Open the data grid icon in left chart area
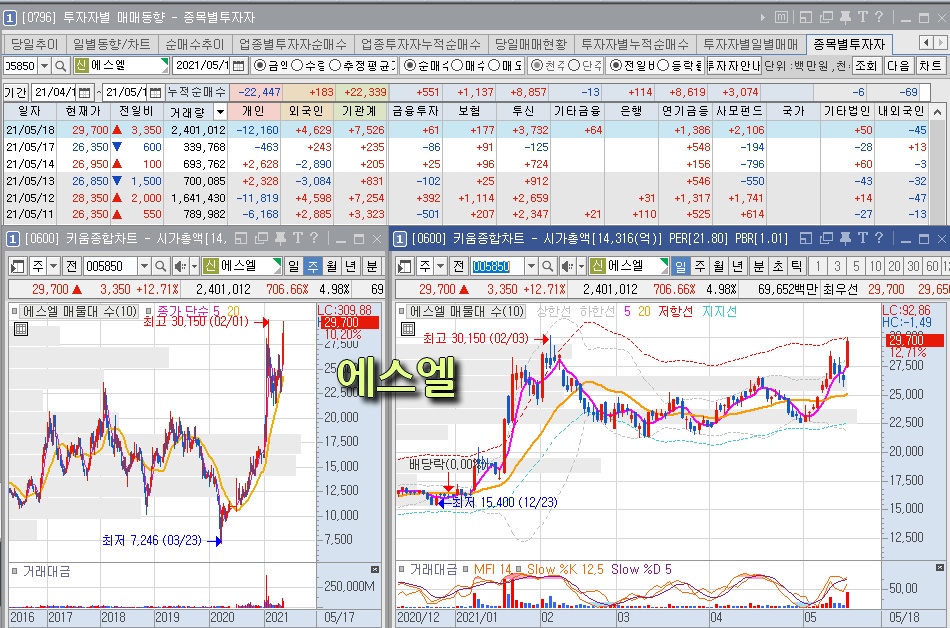 (x=21, y=329)
